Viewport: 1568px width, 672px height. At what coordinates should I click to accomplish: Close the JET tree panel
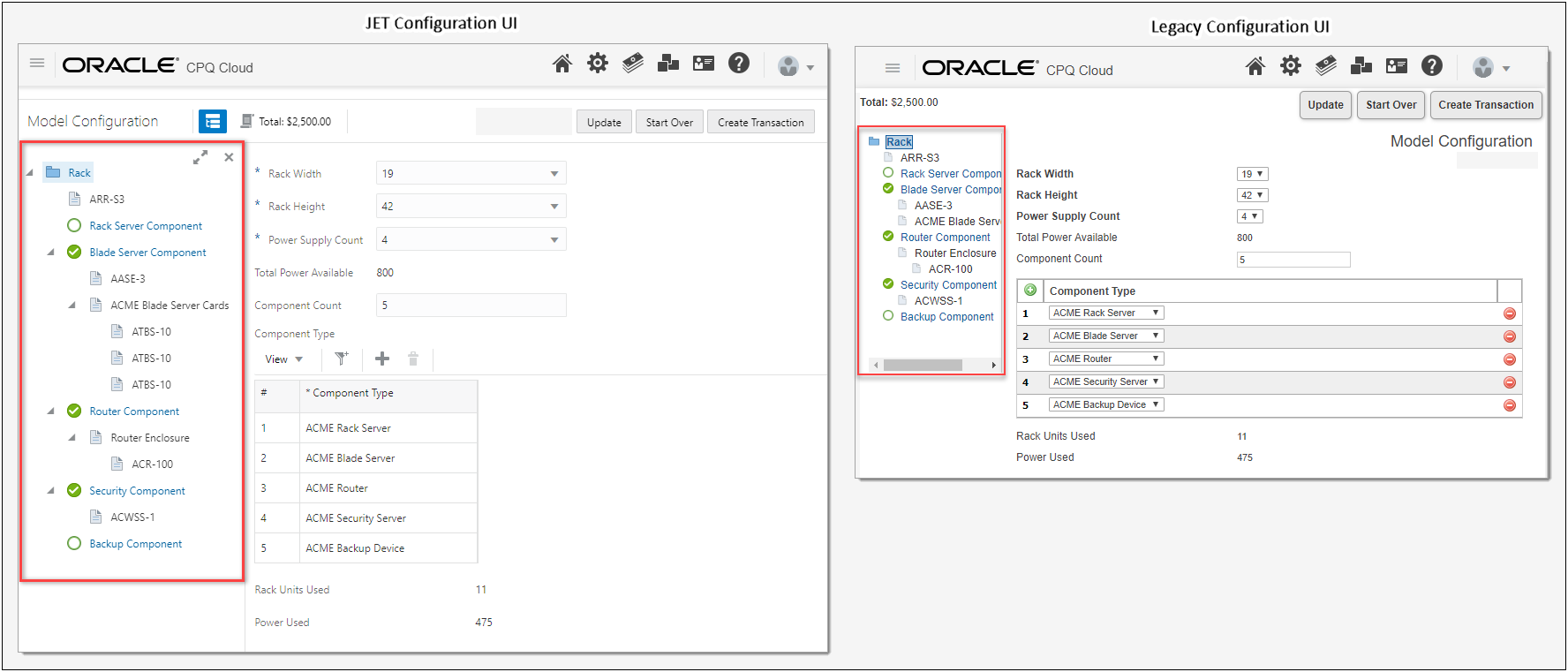pos(229,157)
